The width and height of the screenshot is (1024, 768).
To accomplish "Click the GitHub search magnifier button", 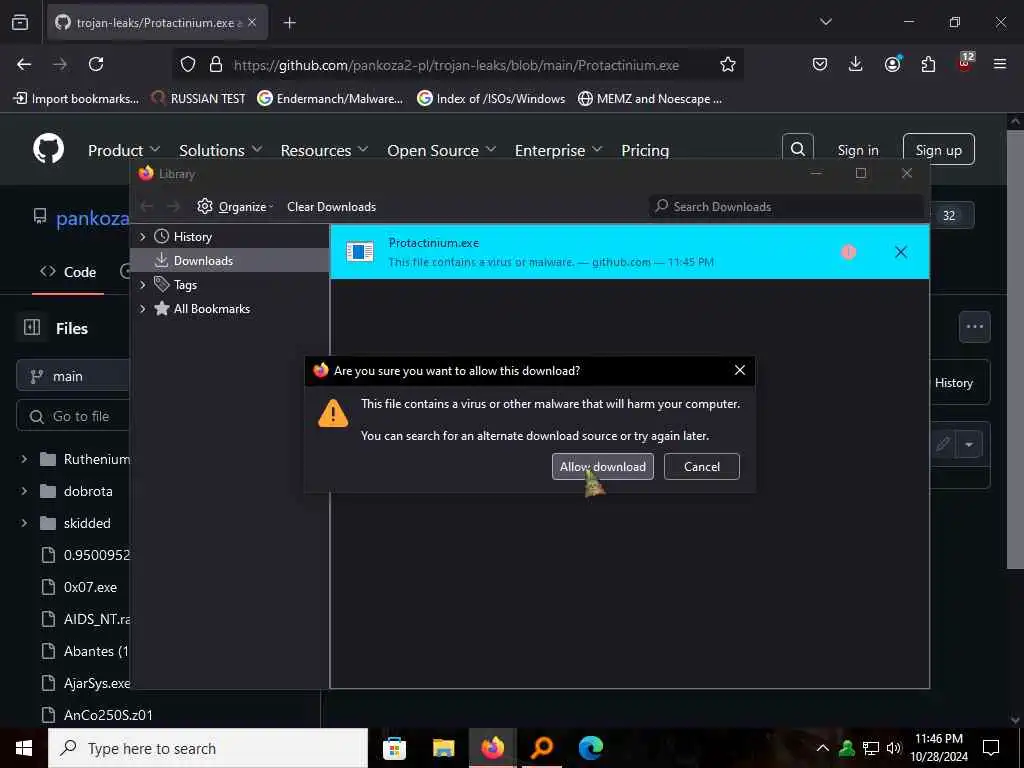I will click(x=797, y=149).
